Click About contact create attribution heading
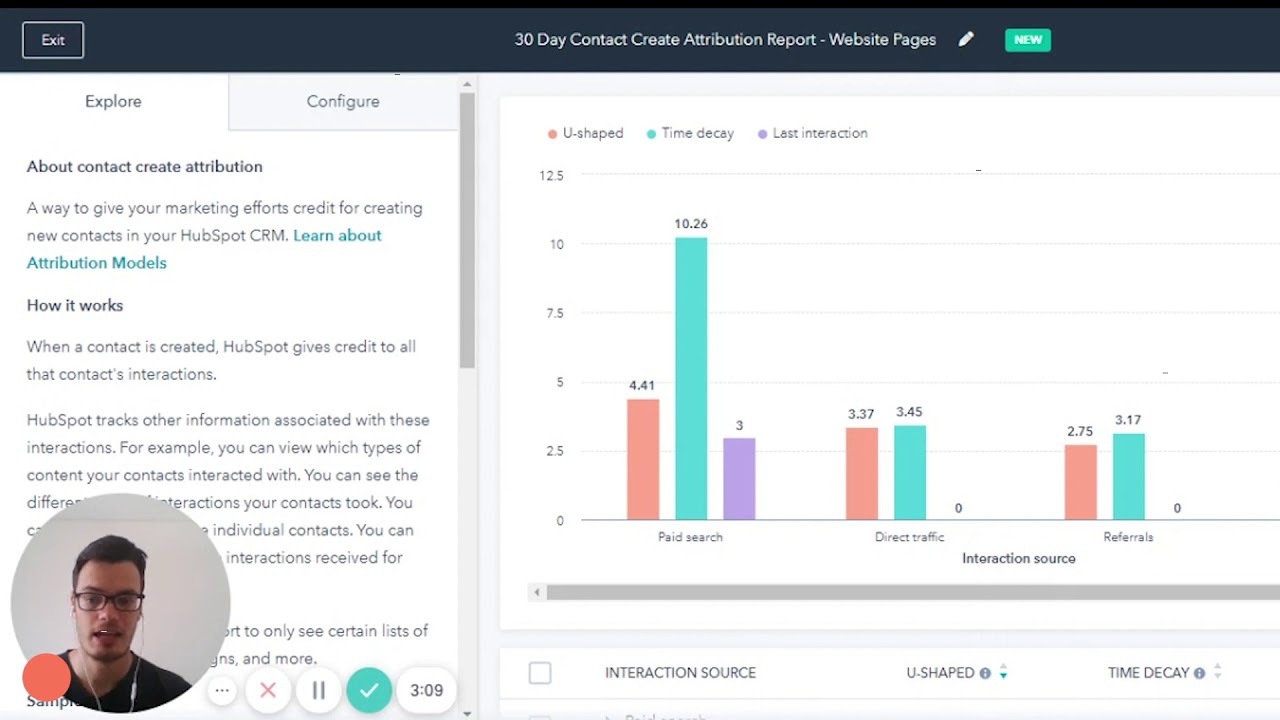This screenshot has height=720, width=1280. 145,167
